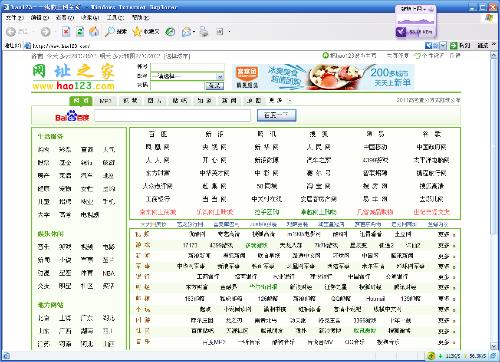
Task: Click the food banner advertisement
Action: click(x=323, y=77)
